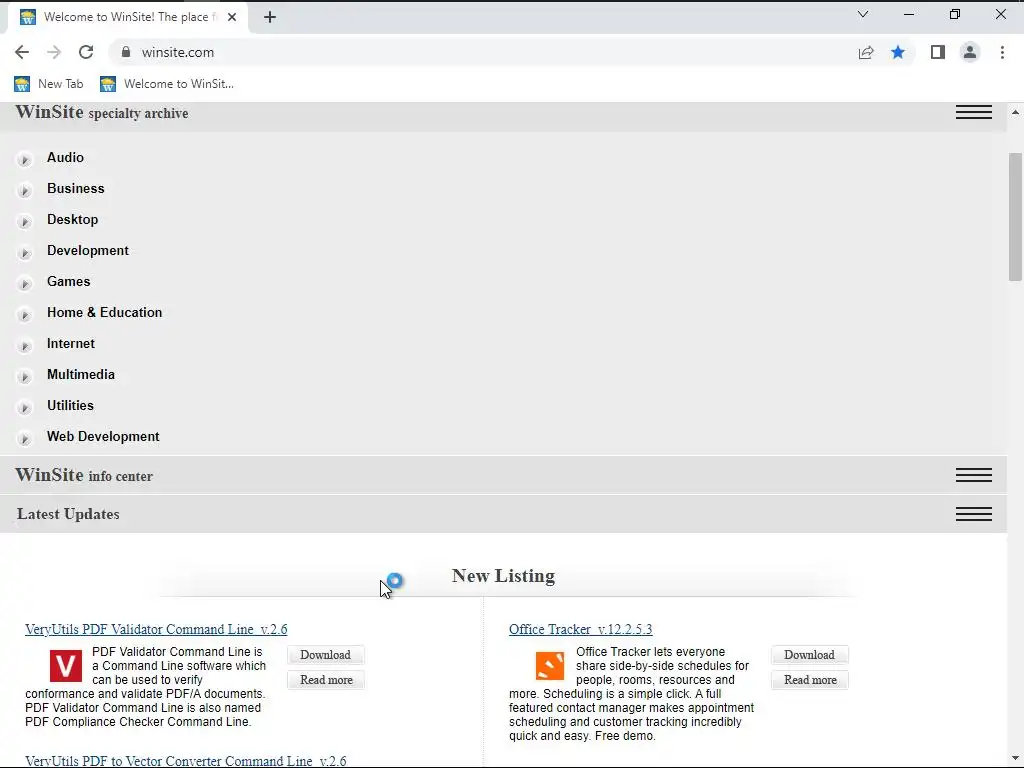This screenshot has width=1024, height=768.
Task: Share this page icon in address bar
Action: click(866, 52)
